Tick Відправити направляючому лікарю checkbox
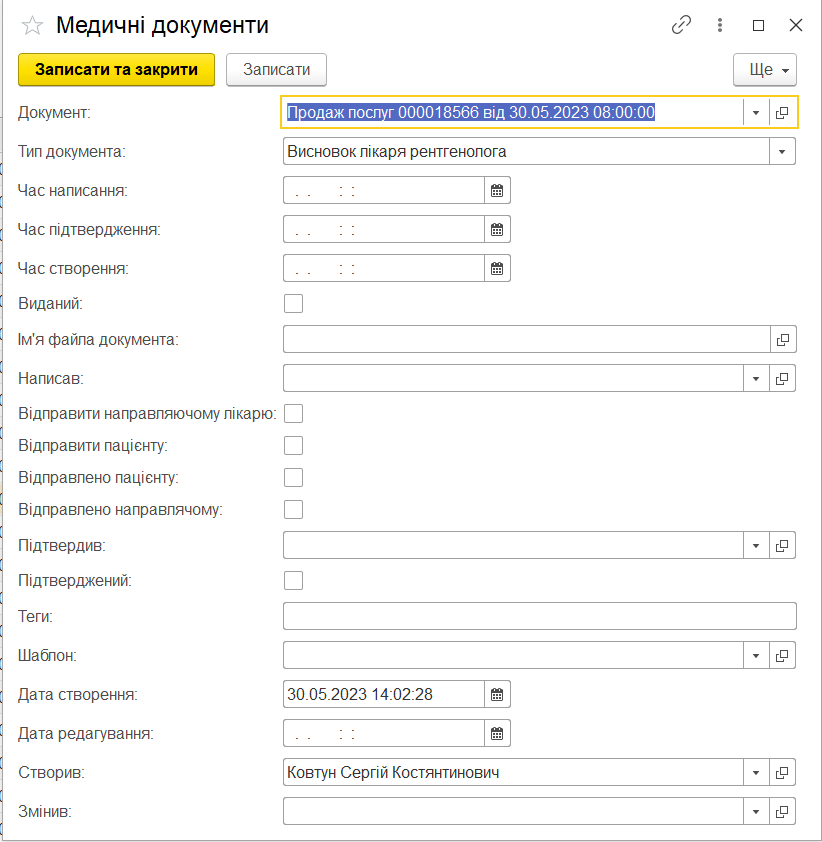Viewport: 822px width, 842px height. 294,413
